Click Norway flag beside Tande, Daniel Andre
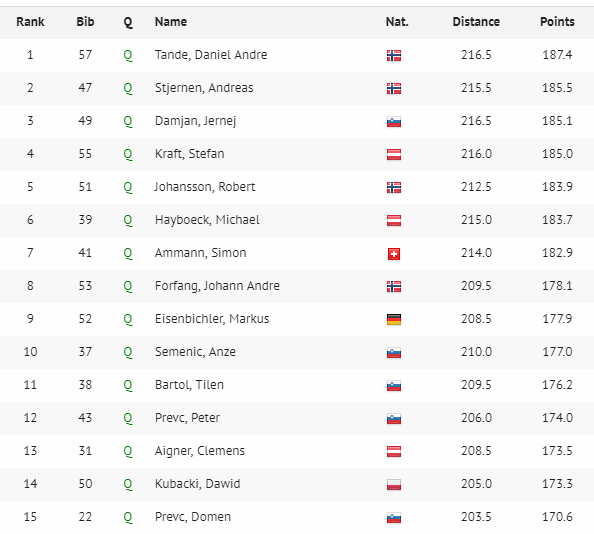 394,56
